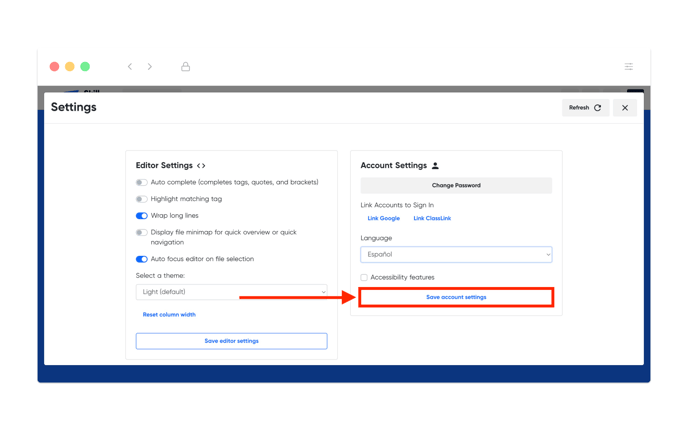Click Save account settings button

click(x=456, y=297)
